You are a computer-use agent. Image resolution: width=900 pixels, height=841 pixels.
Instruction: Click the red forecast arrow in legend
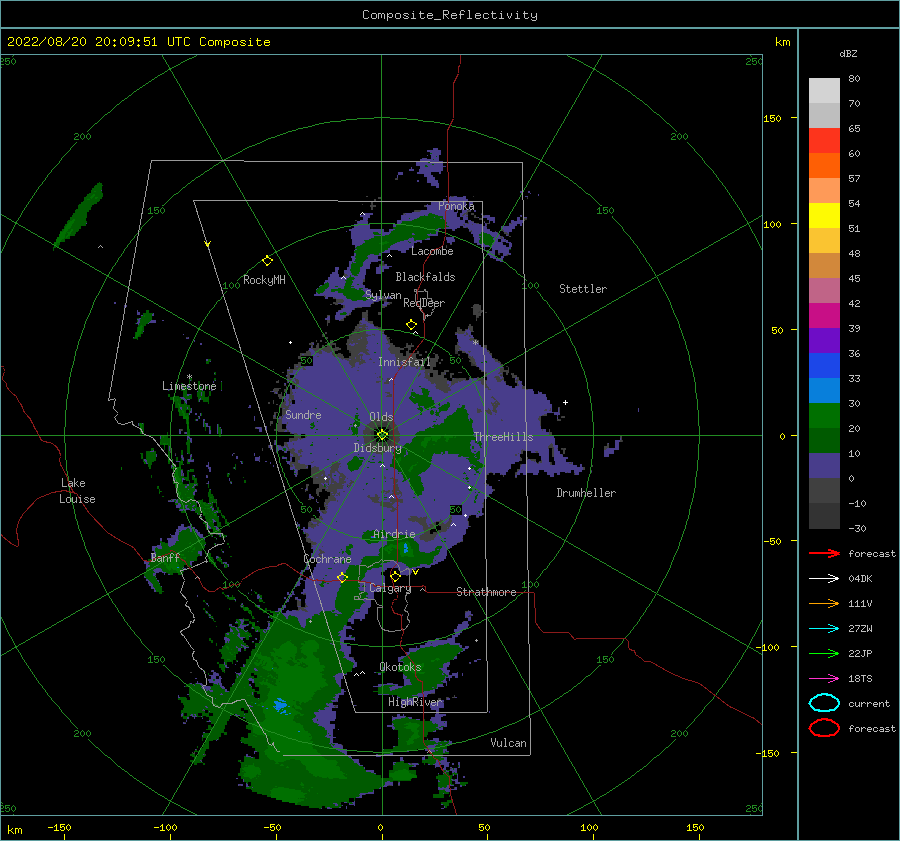pos(824,553)
